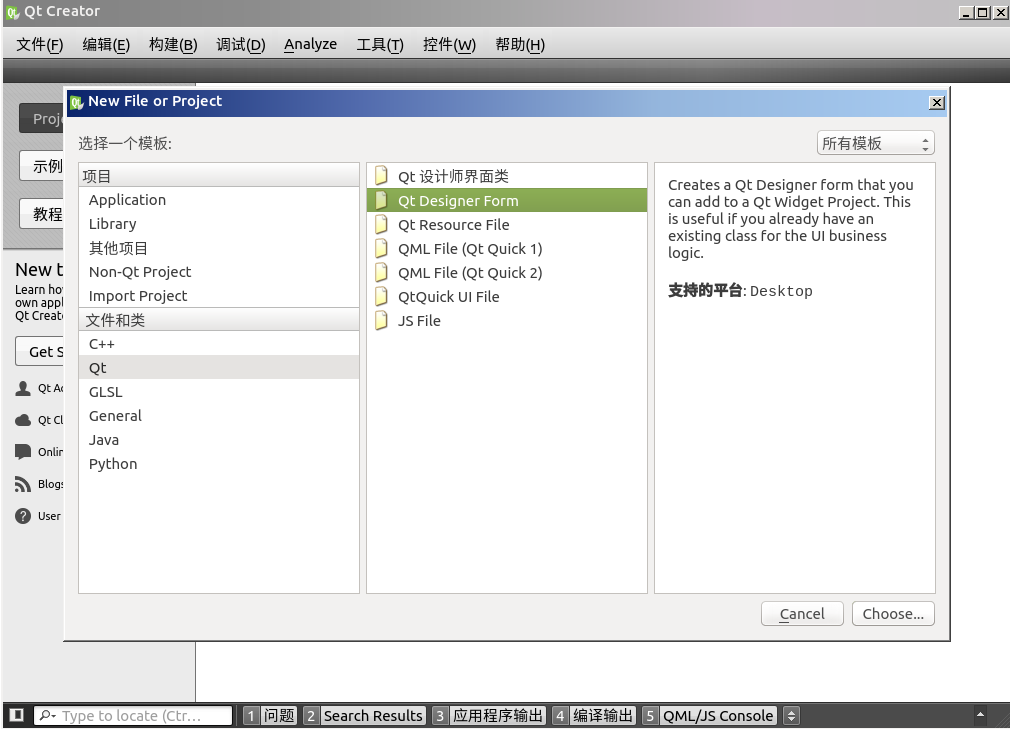Click the Blogs RSS feed icon

23,484
